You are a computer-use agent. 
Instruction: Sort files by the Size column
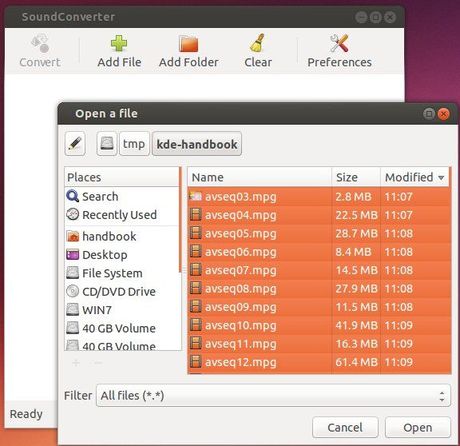click(x=356, y=177)
